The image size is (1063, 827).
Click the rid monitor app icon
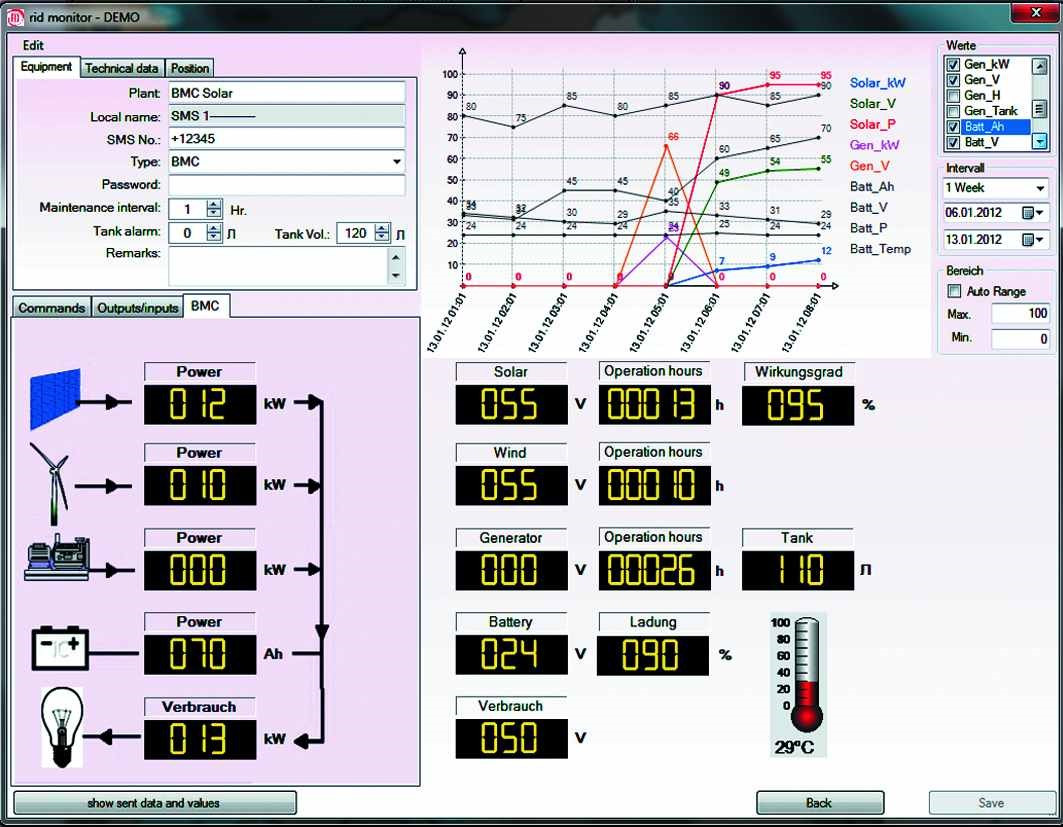15,16
